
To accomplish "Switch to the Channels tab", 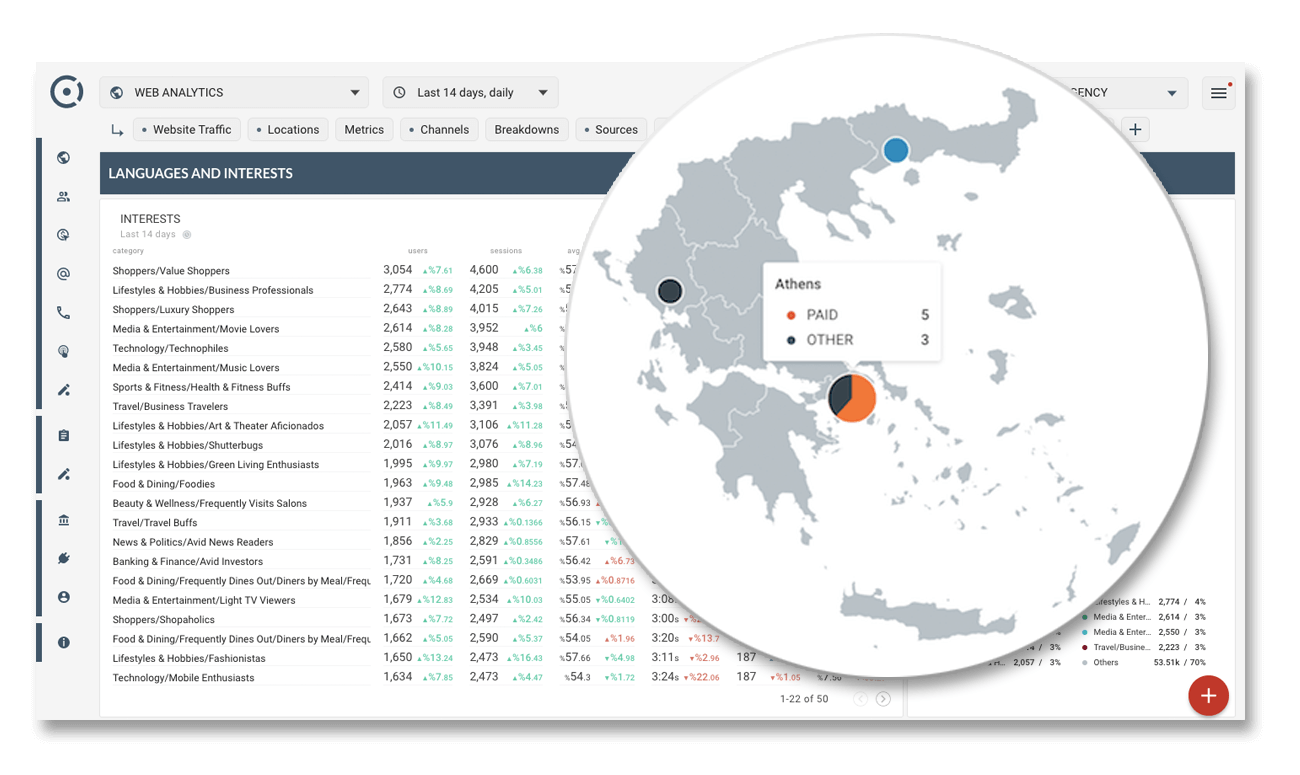I will point(438,130).
